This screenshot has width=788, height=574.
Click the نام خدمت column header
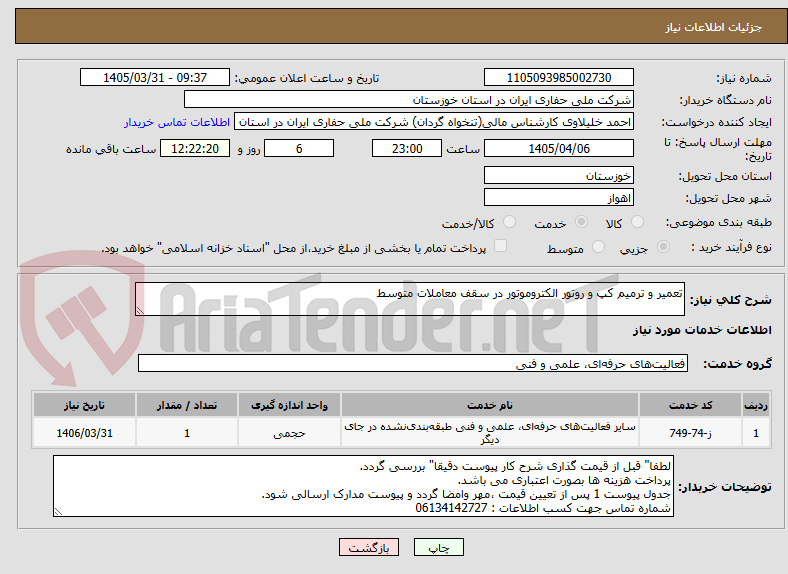(489, 405)
